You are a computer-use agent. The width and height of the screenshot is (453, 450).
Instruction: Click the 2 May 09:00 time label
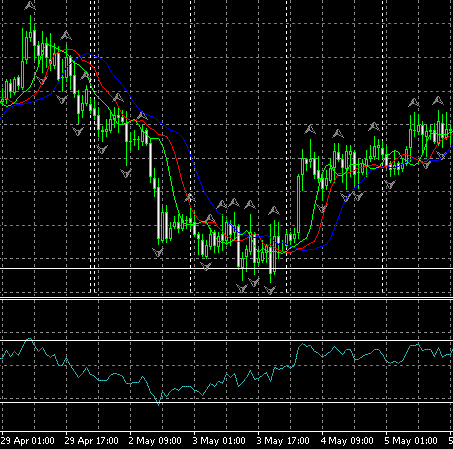(x=155, y=441)
